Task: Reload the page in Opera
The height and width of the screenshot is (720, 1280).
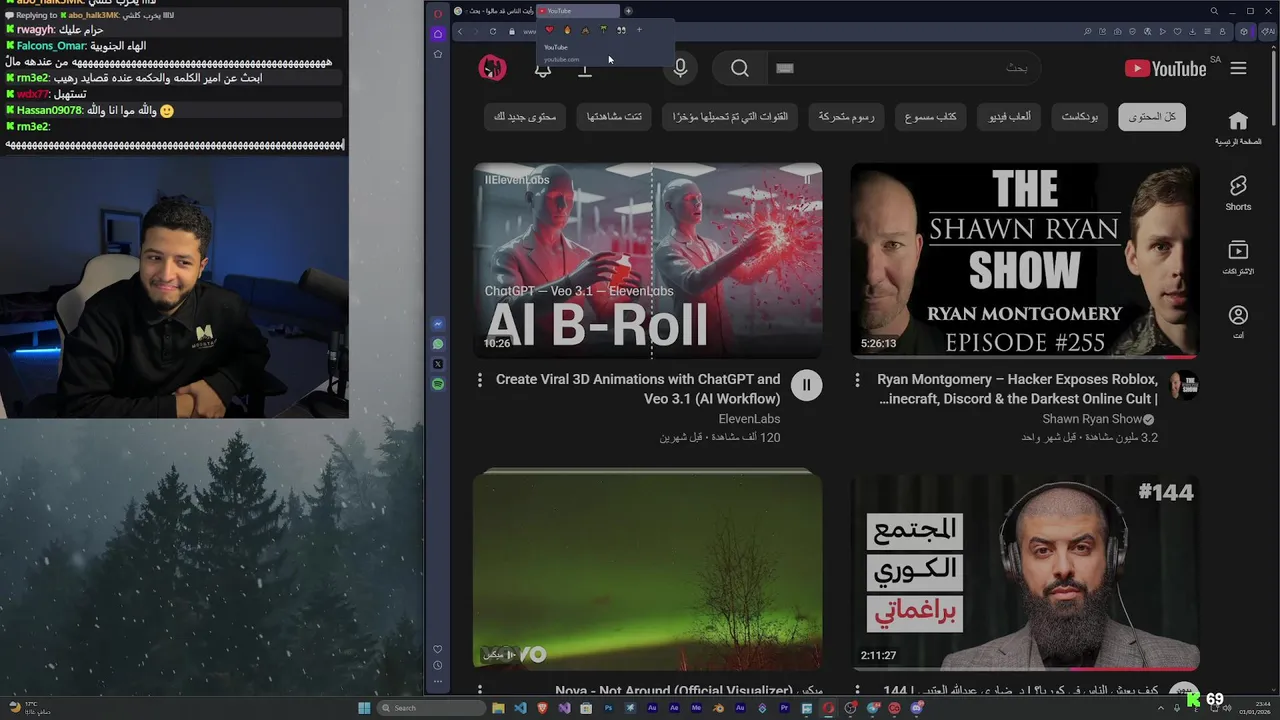Action: coord(493,31)
